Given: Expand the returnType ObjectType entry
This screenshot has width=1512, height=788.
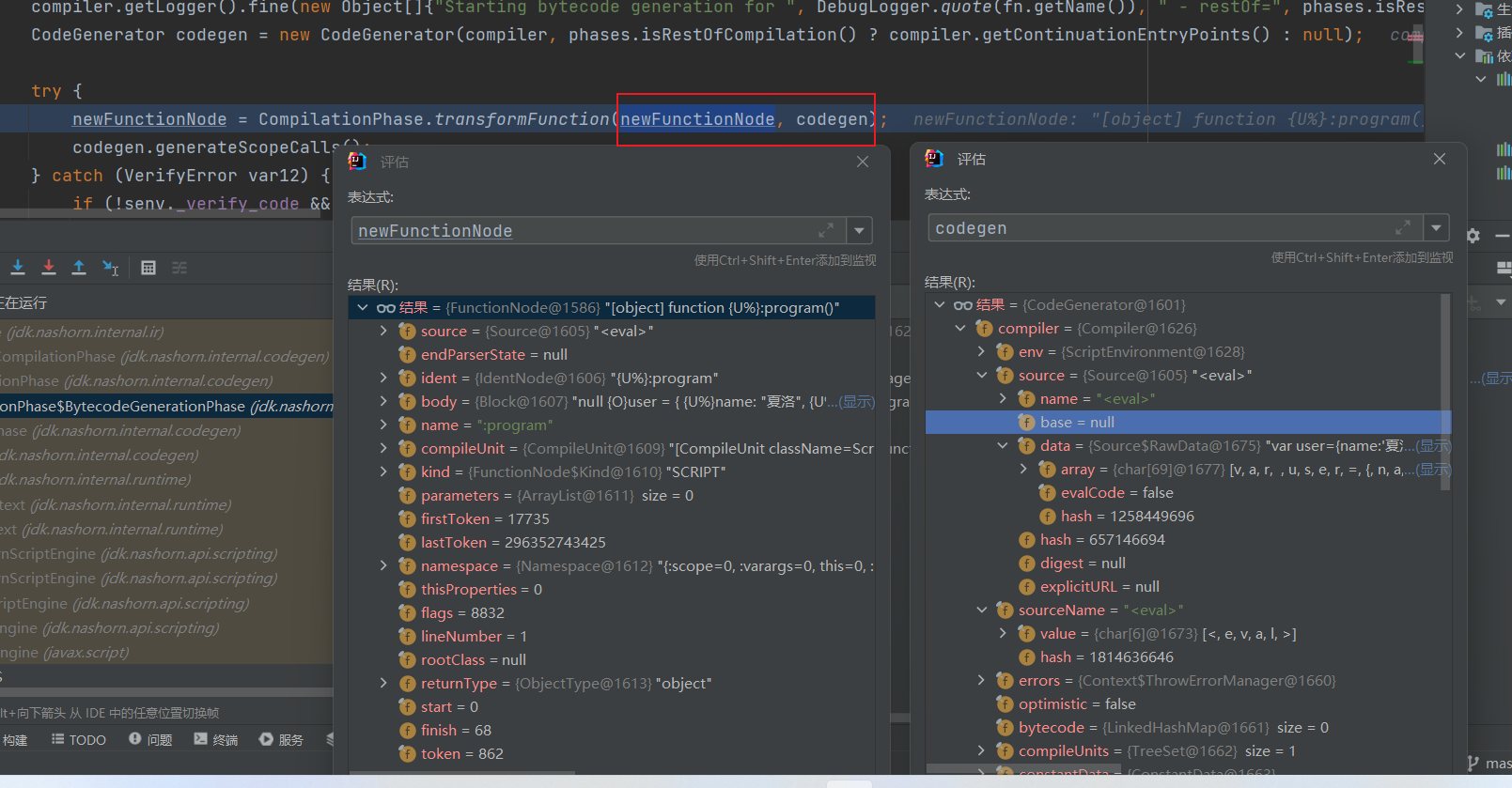Looking at the screenshot, I should [383, 683].
